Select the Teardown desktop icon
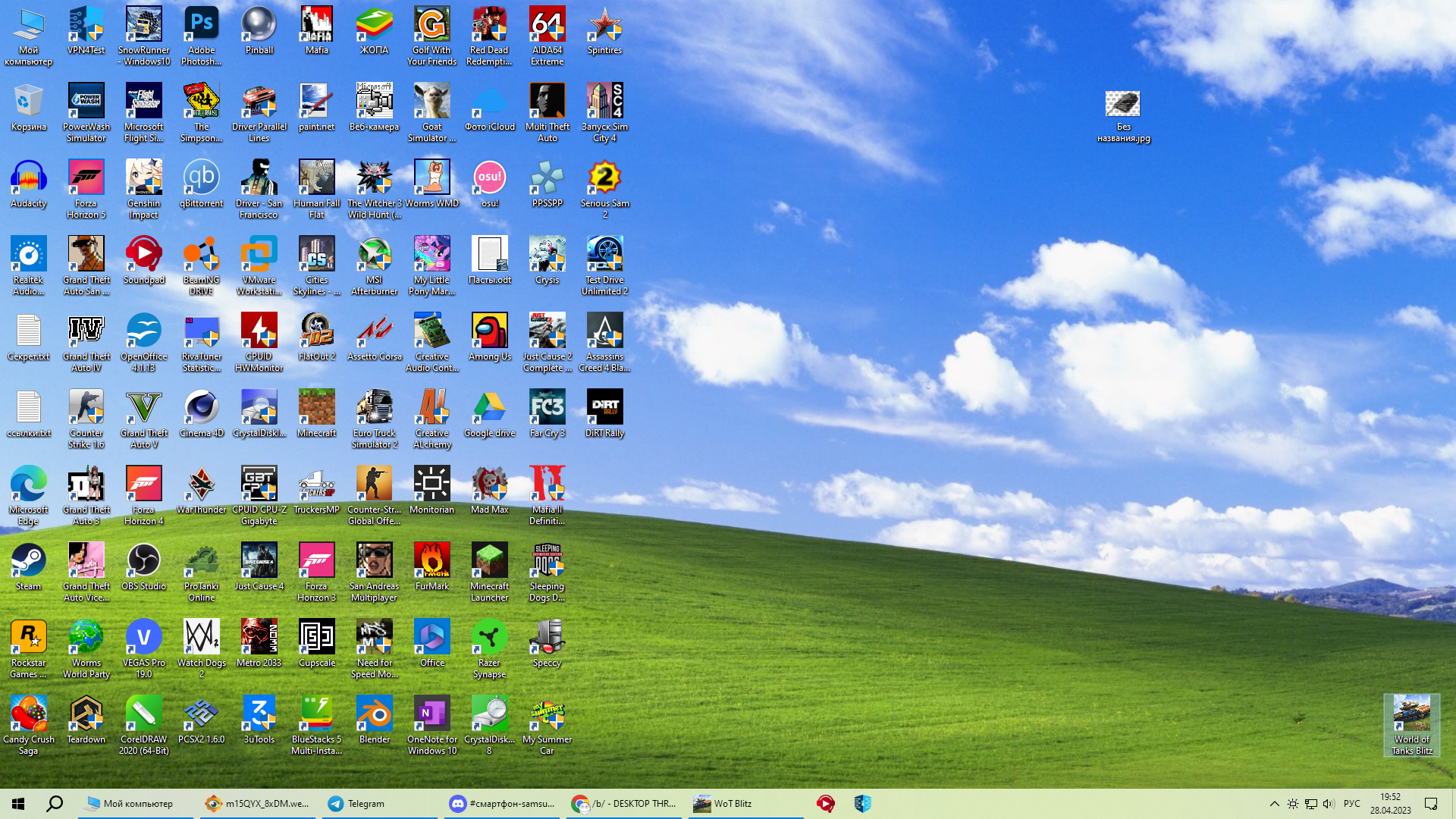This screenshot has height=819, width=1456. pyautogui.click(x=86, y=720)
